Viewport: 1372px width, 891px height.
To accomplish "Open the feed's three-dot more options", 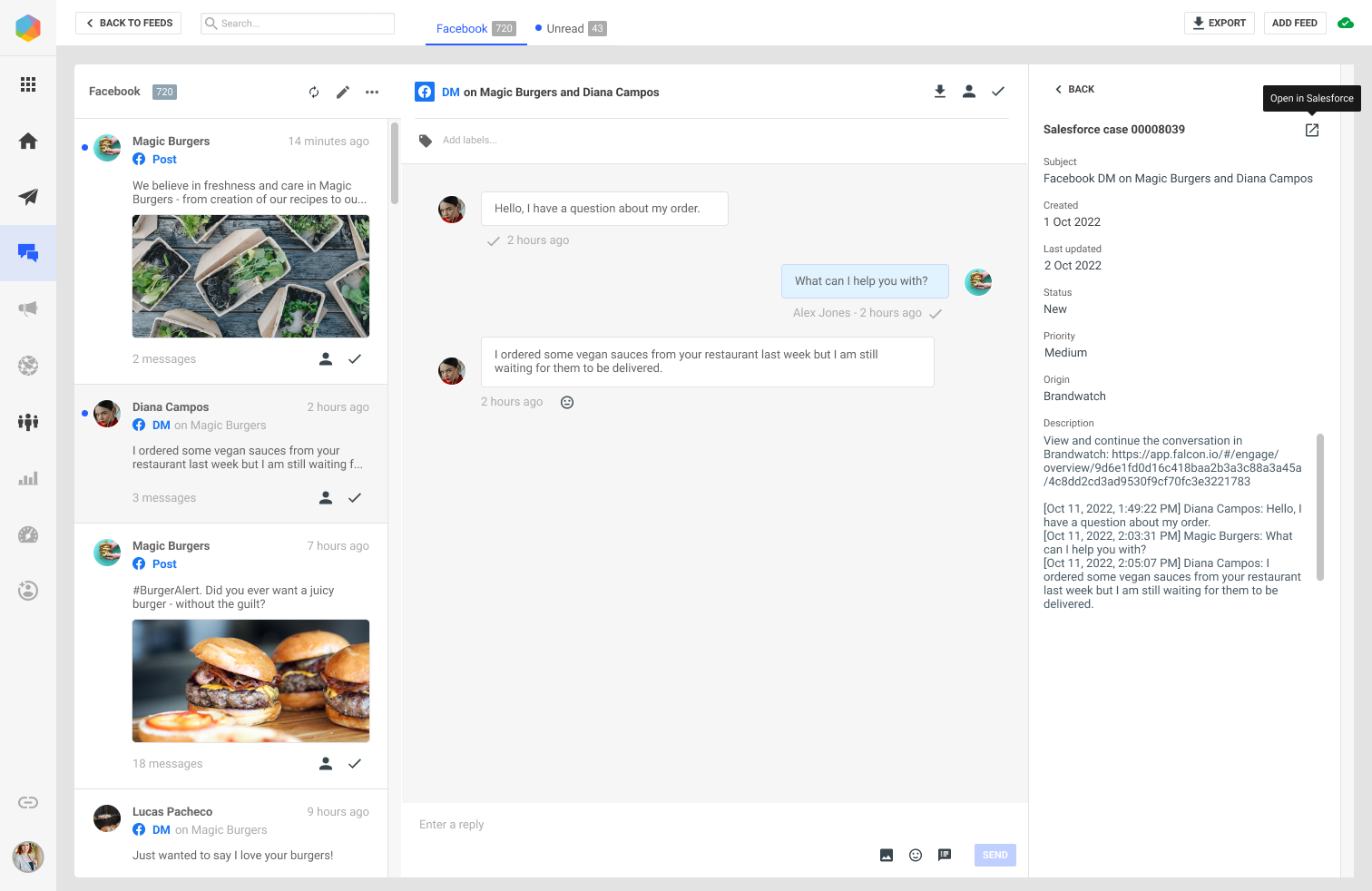I will tap(372, 92).
